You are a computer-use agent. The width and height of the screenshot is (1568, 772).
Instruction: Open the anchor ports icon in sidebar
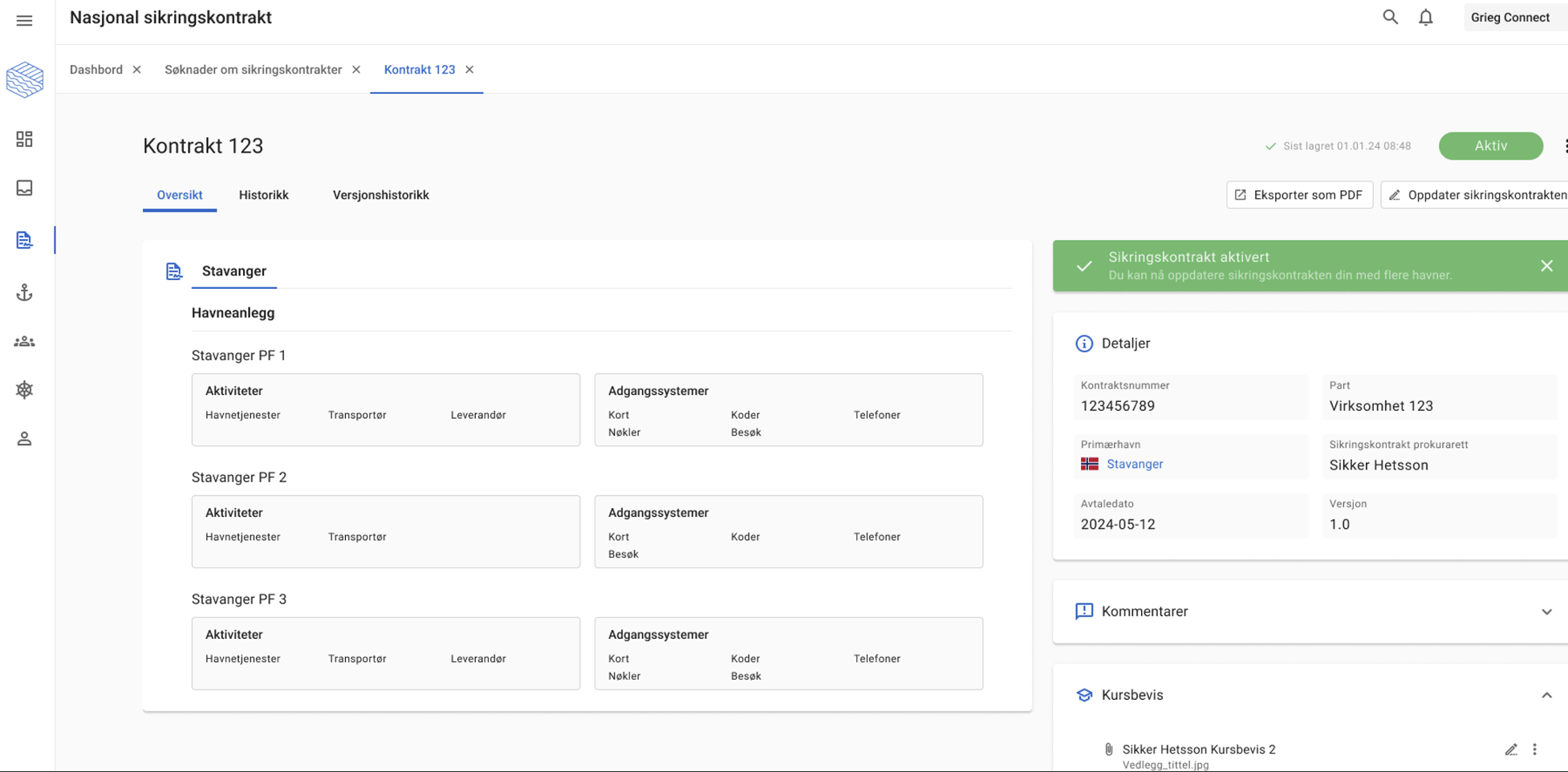[24, 293]
